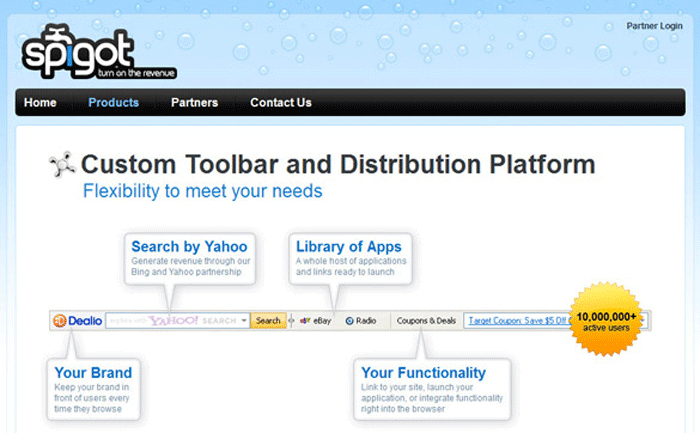Click the propeller icon beside the heading
700x433 pixels.
click(62, 165)
